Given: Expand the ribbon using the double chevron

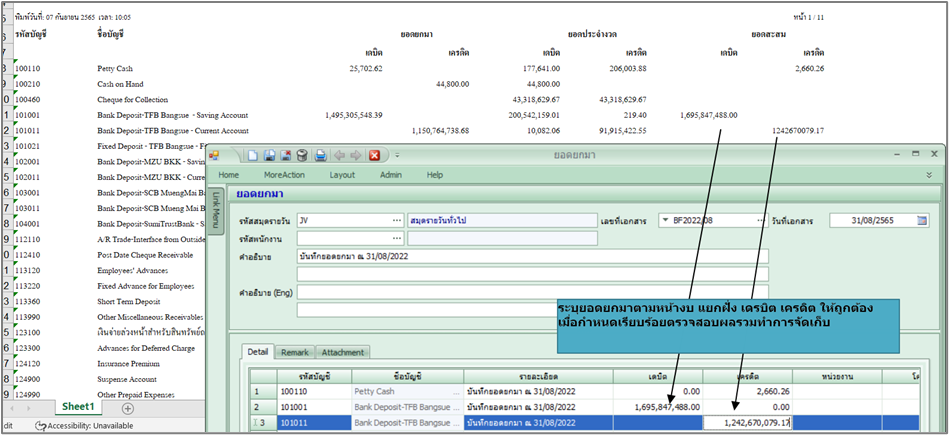Looking at the screenshot, I should pos(929,174).
